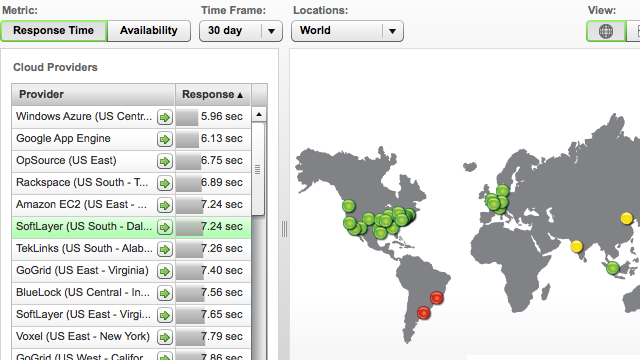Open the BlueLock (US Central - In...) provider row
This screenshot has height=360, width=640.
[131, 293]
